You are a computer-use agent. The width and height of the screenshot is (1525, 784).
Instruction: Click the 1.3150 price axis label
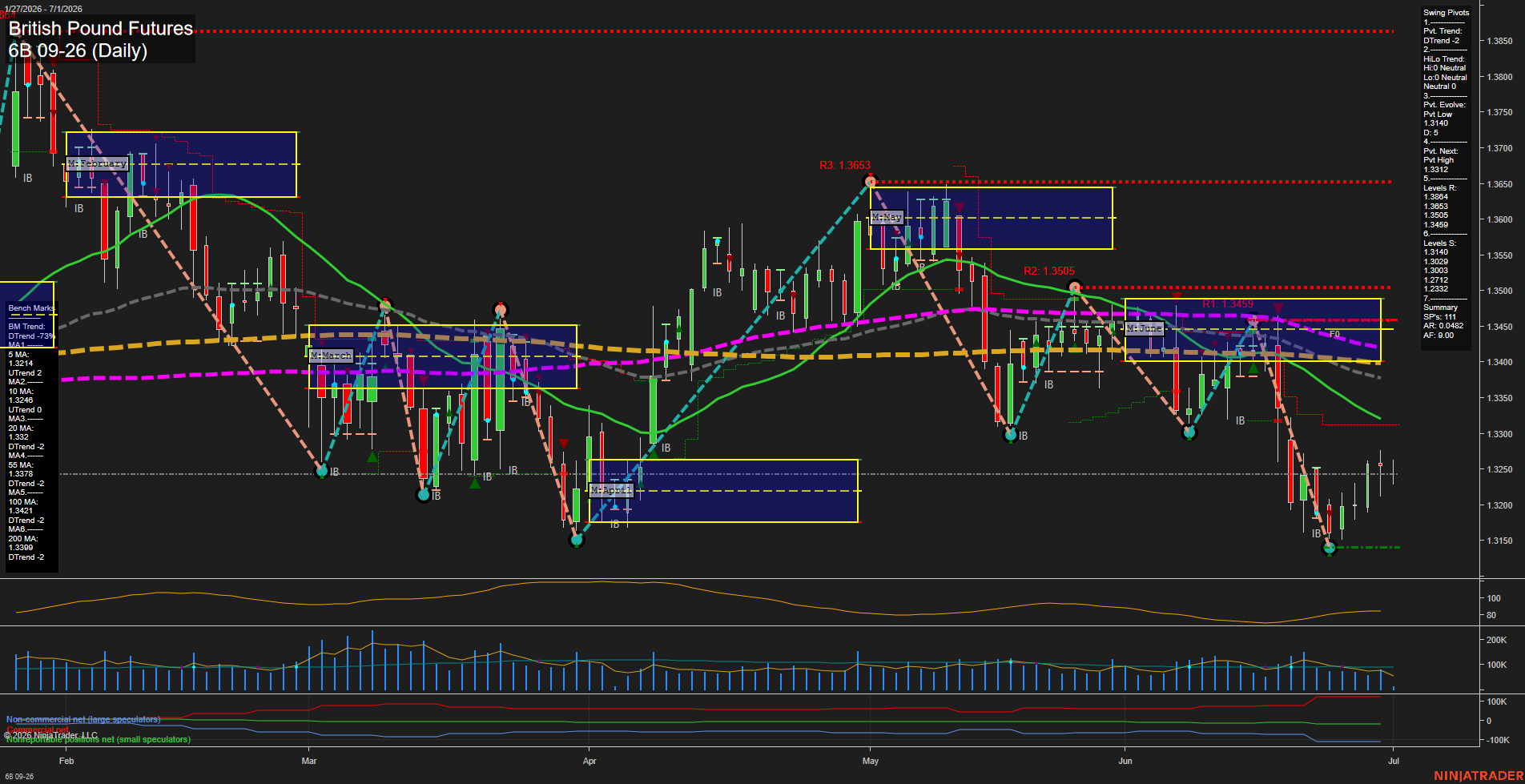pyautogui.click(x=1500, y=541)
